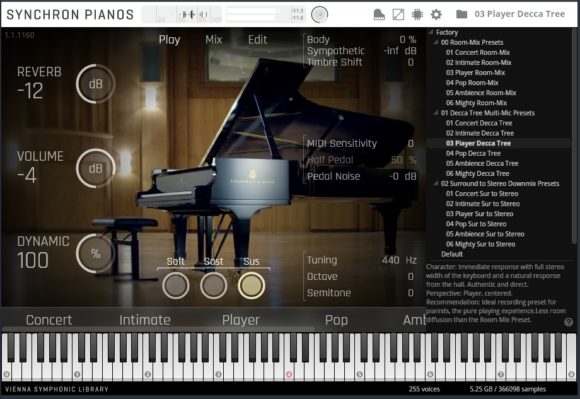The width and height of the screenshot is (580, 399).
Task: Click the help question mark icon
Action: click(x=569, y=322)
